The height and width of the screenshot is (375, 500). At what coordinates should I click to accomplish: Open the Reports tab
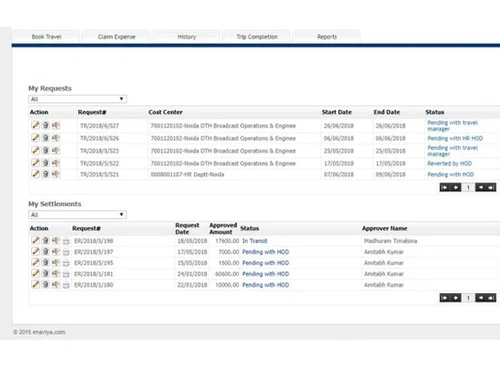(x=327, y=37)
